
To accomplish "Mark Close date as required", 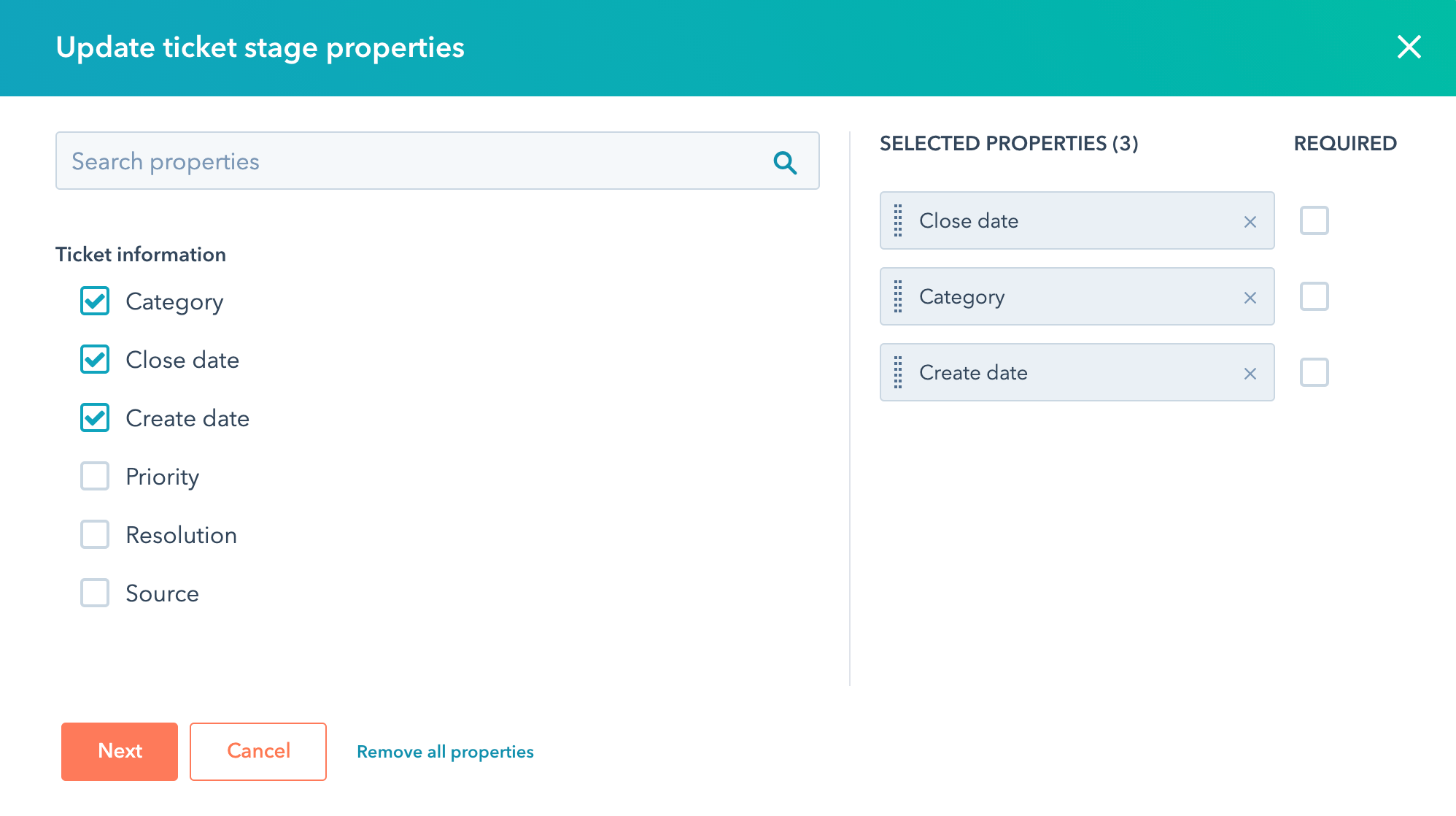I will 1314,220.
